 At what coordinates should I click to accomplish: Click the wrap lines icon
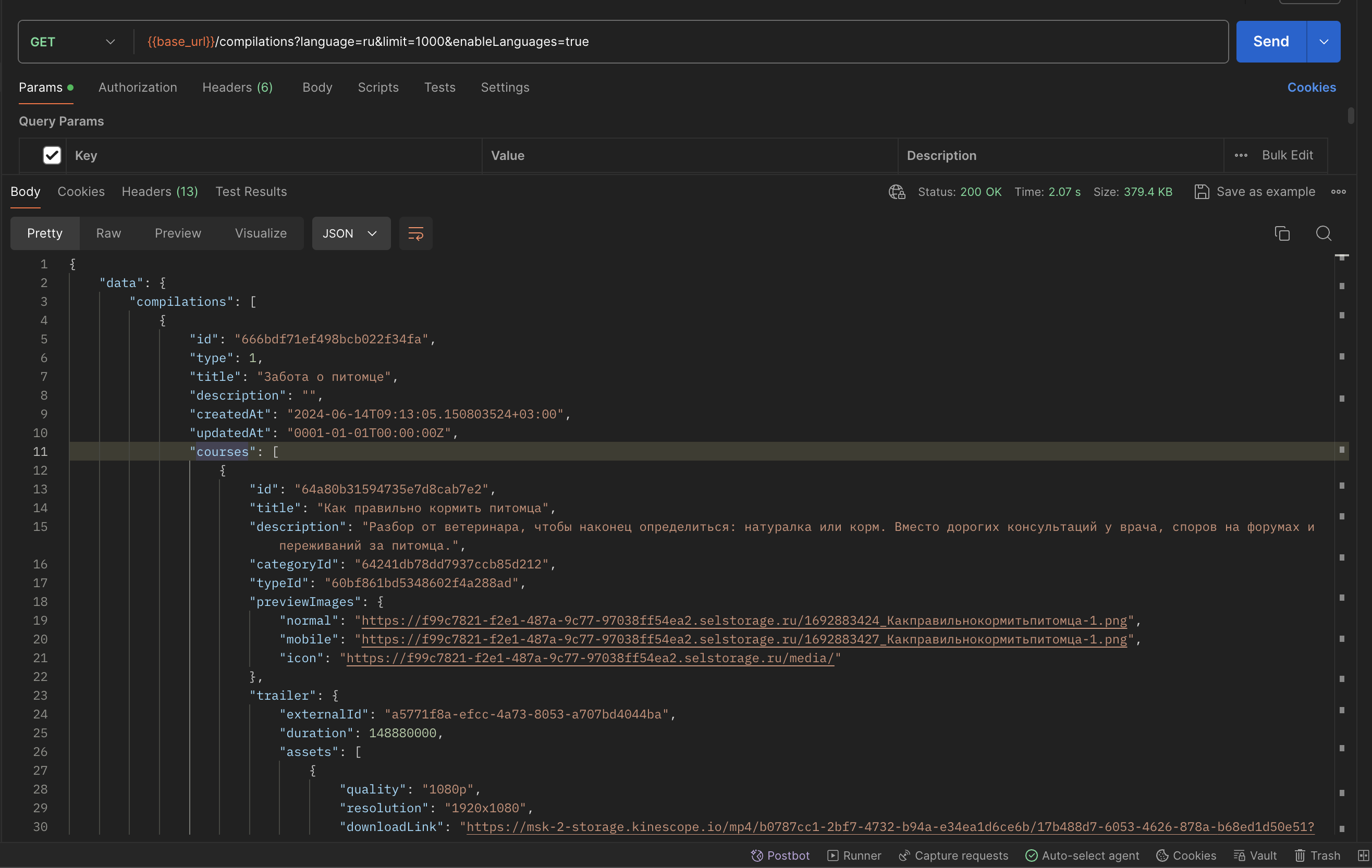click(415, 233)
